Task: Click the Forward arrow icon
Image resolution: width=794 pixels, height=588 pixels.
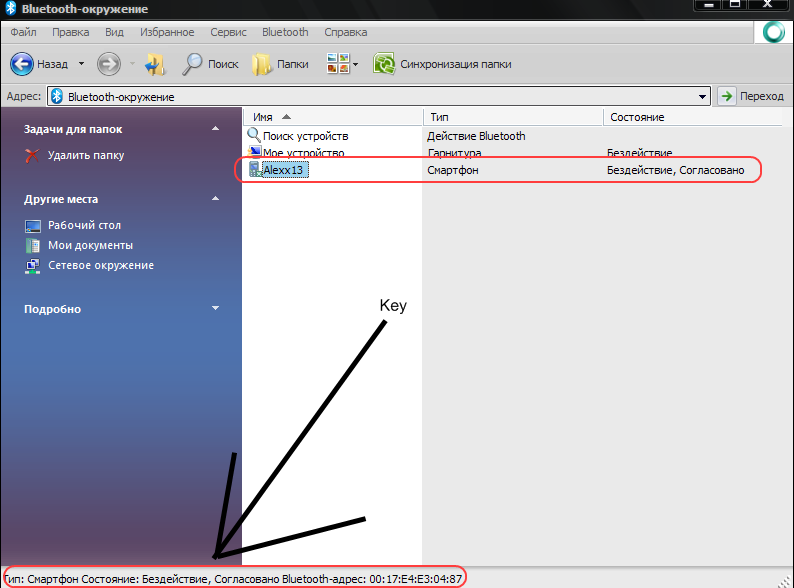Action: tap(108, 64)
